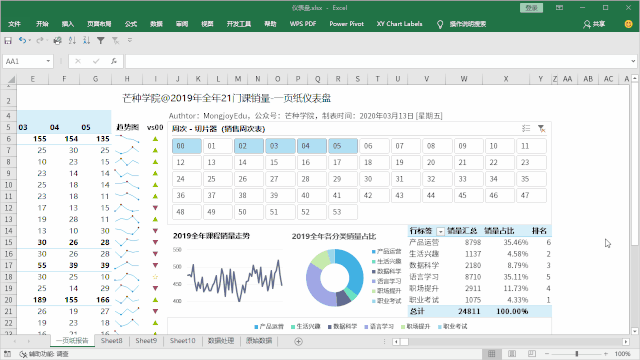Open print preview icon in quick toolbar
Viewport: 640px width, 360px height.
58,40
